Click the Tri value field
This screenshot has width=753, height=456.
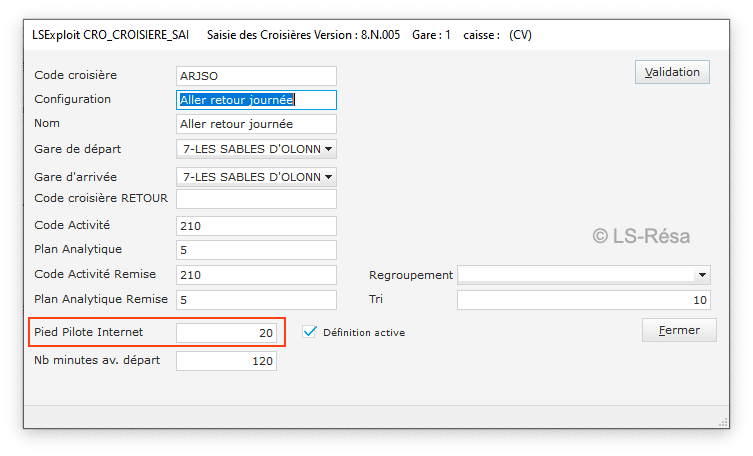click(583, 300)
